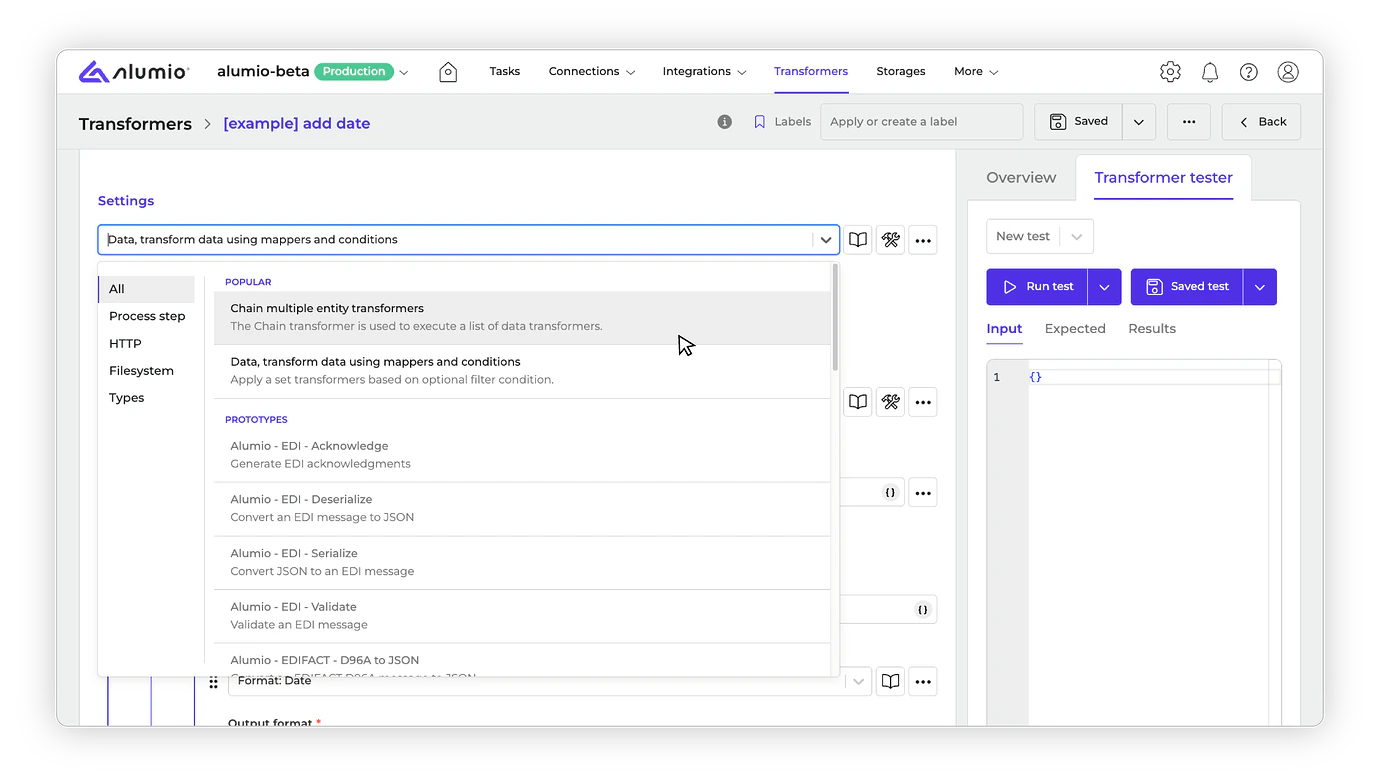
Task: Open three-dot menu beside the Settings selector
Action: pyautogui.click(x=923, y=240)
